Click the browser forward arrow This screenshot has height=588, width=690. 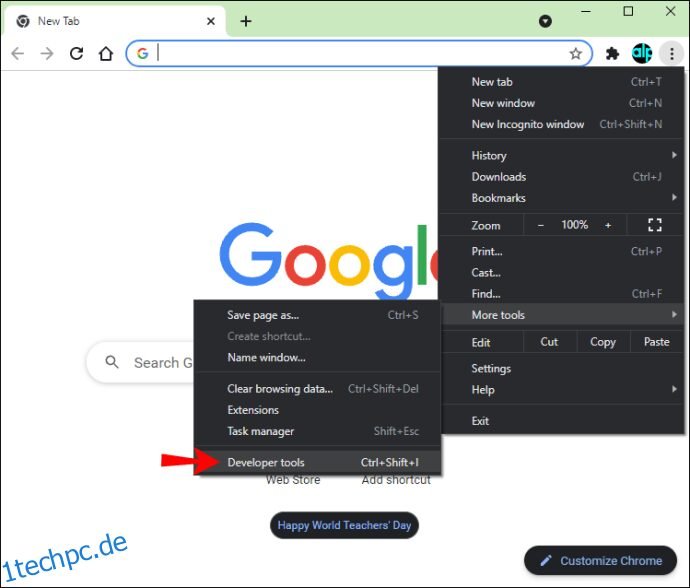click(x=47, y=54)
